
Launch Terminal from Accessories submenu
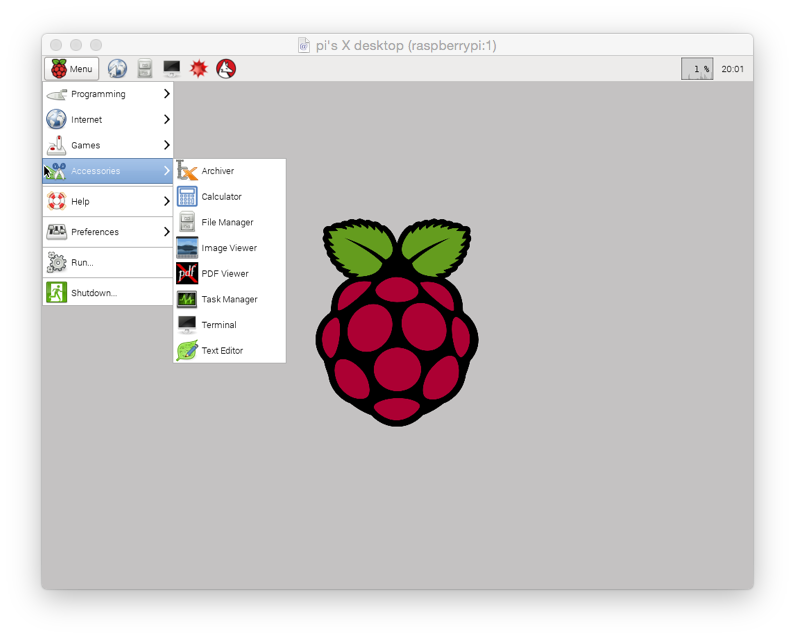tap(230, 325)
